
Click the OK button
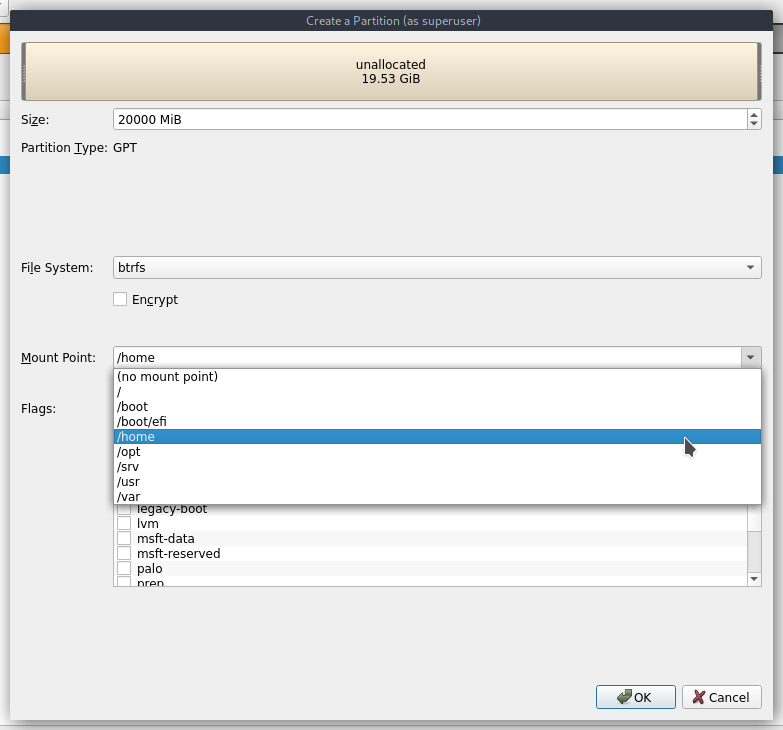pos(635,697)
